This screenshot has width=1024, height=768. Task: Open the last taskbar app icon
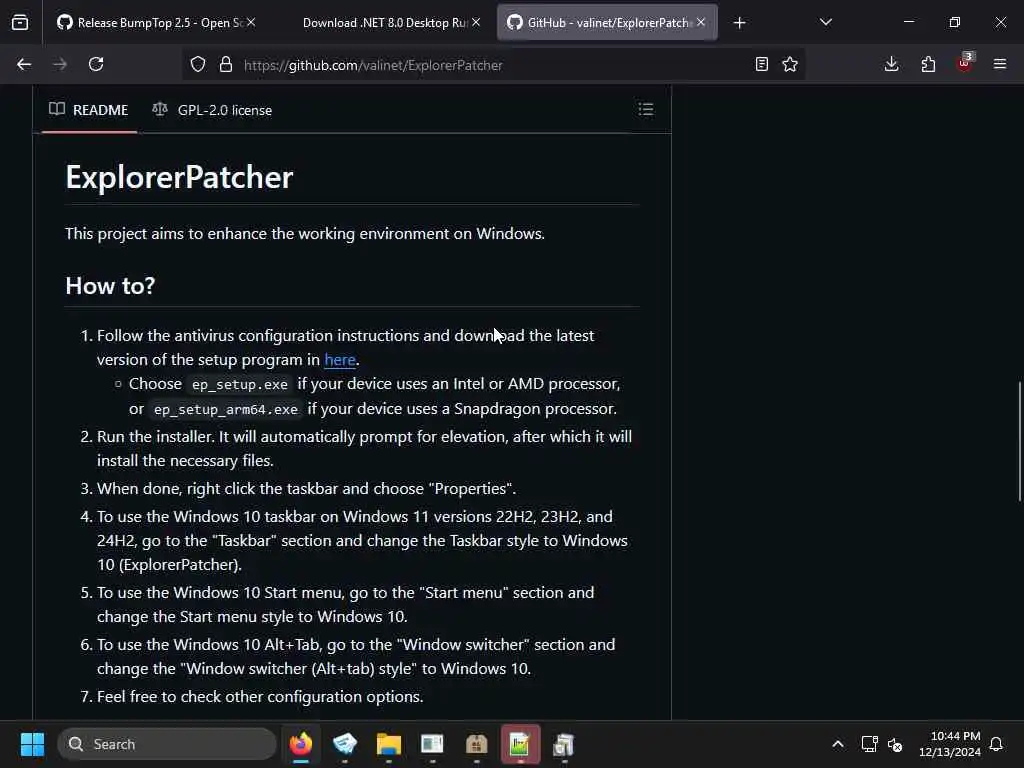564,744
